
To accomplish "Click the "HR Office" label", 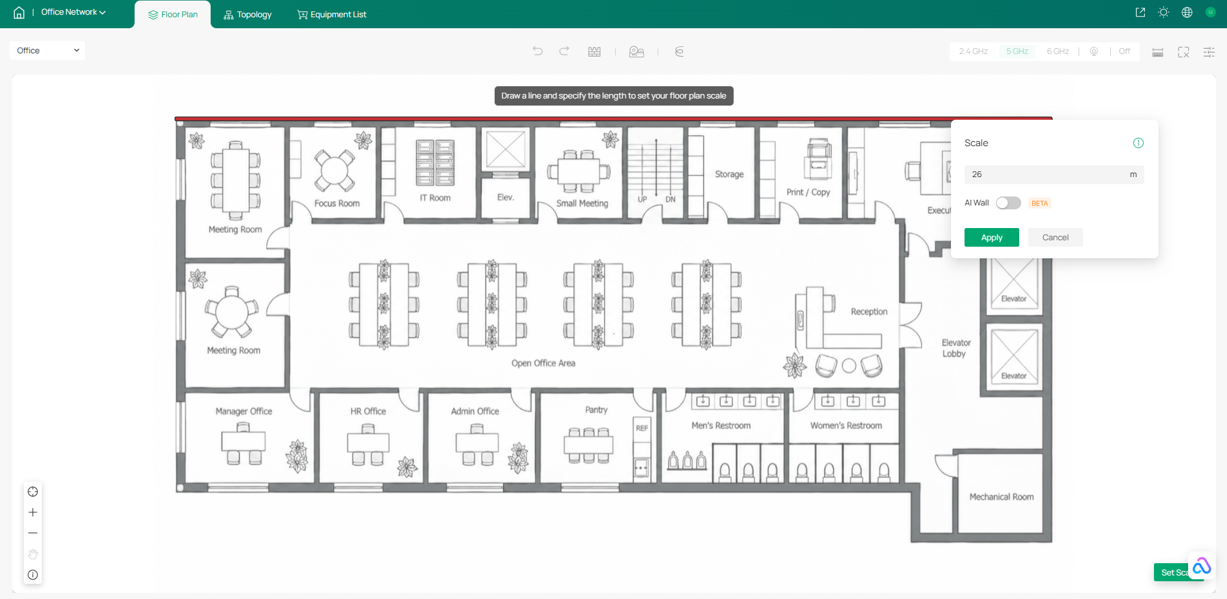I will click(x=368, y=411).
